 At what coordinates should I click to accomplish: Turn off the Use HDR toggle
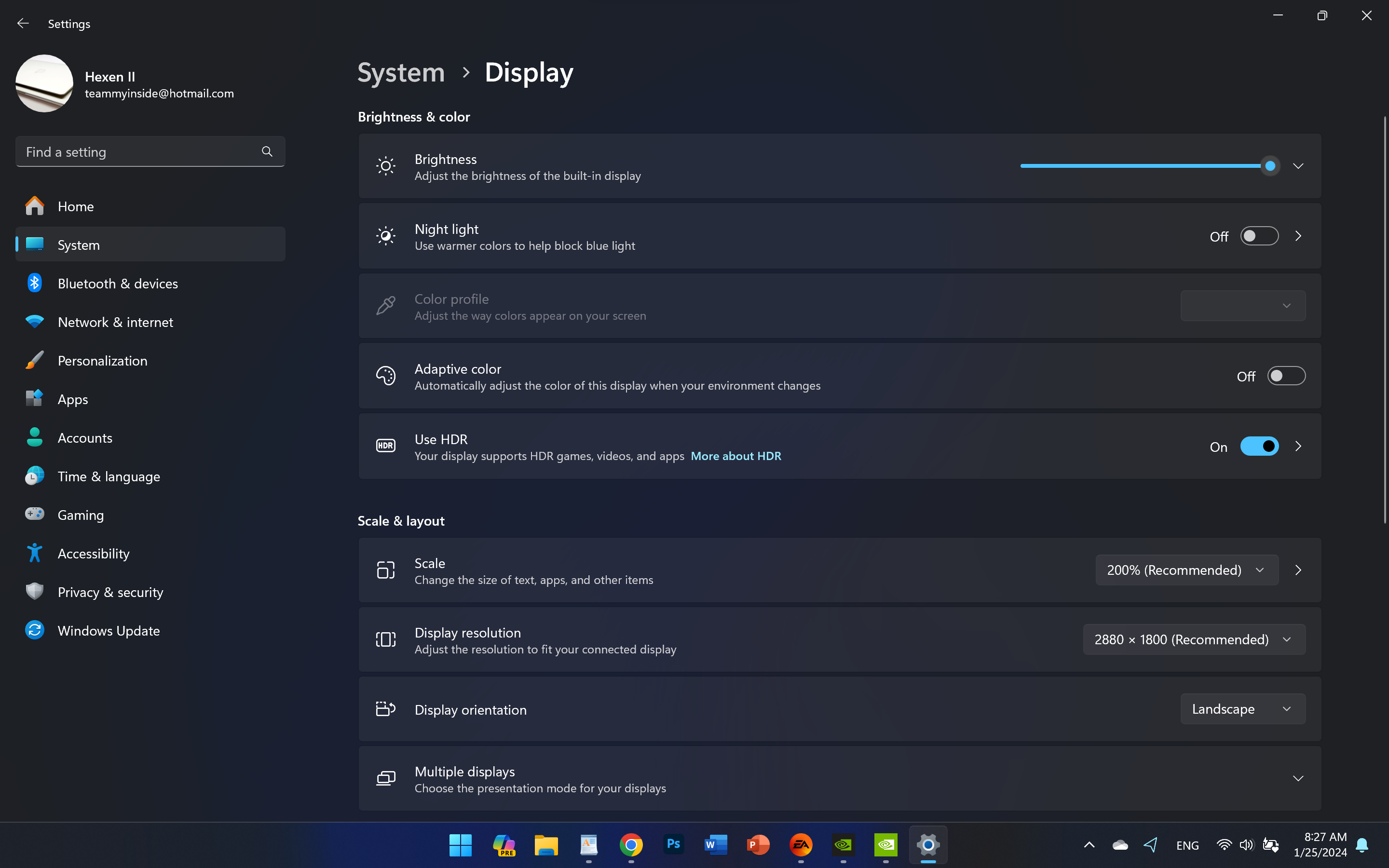point(1259,446)
